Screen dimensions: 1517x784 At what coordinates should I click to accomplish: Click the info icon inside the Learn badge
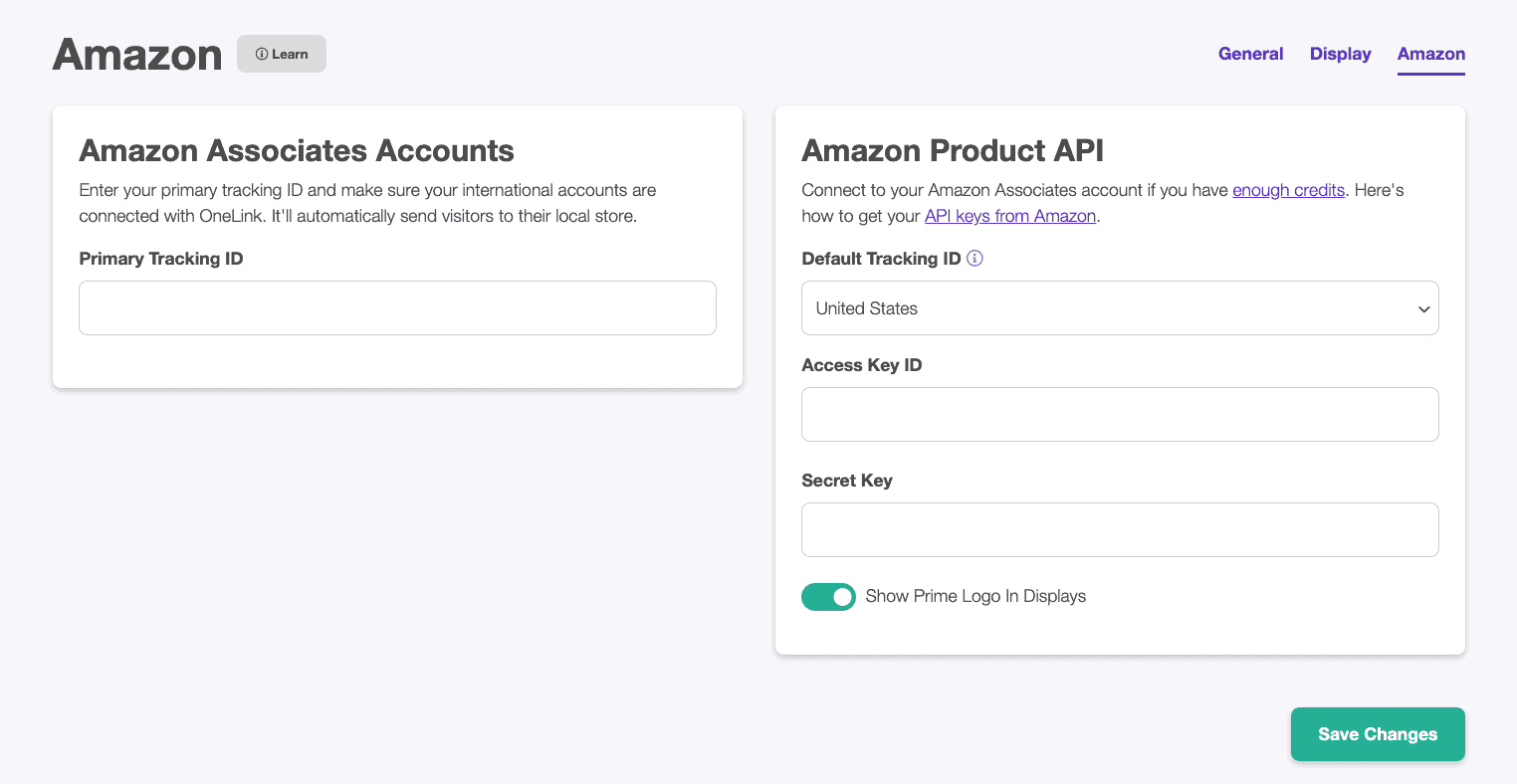(x=261, y=54)
